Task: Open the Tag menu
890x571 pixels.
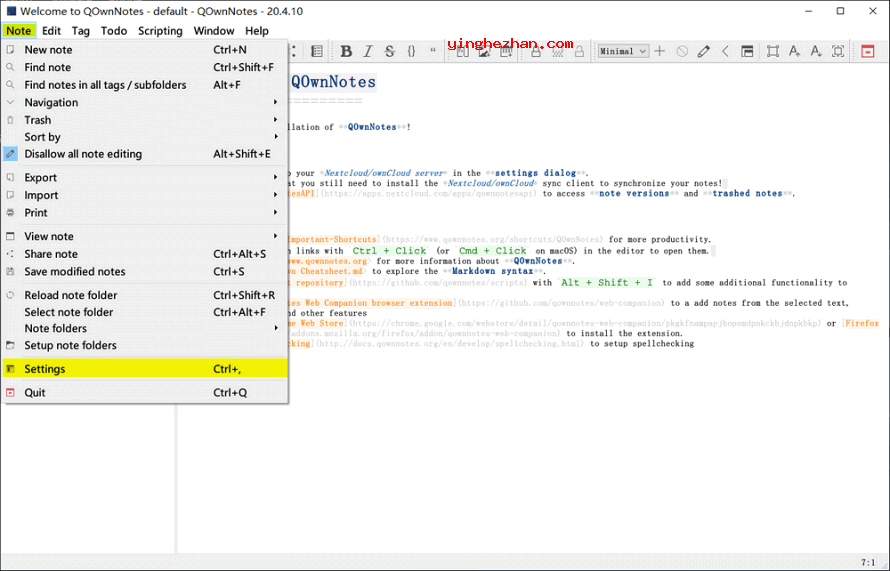Action: 81,31
